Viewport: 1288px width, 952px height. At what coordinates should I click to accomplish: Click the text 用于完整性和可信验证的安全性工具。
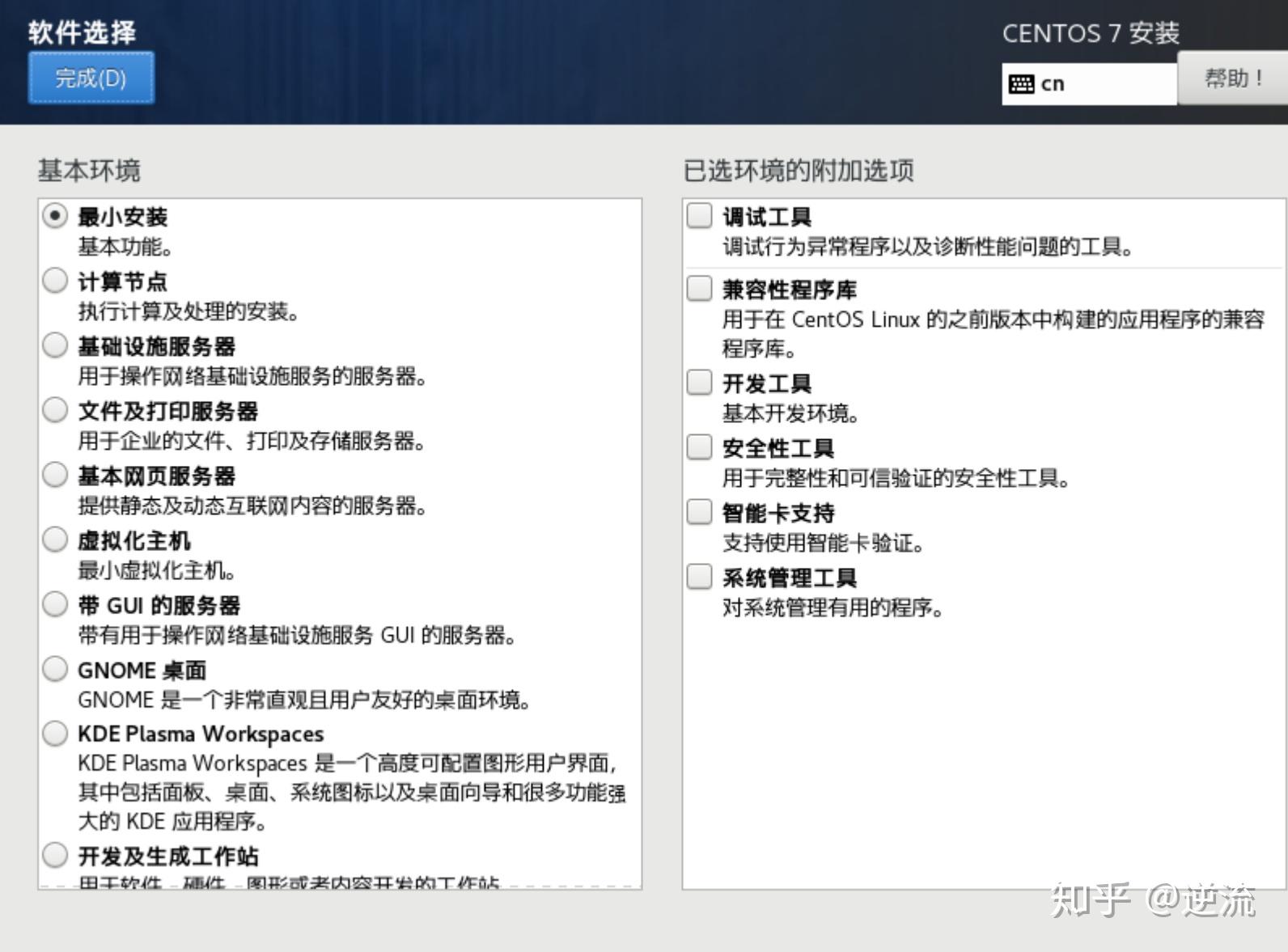coord(896,478)
